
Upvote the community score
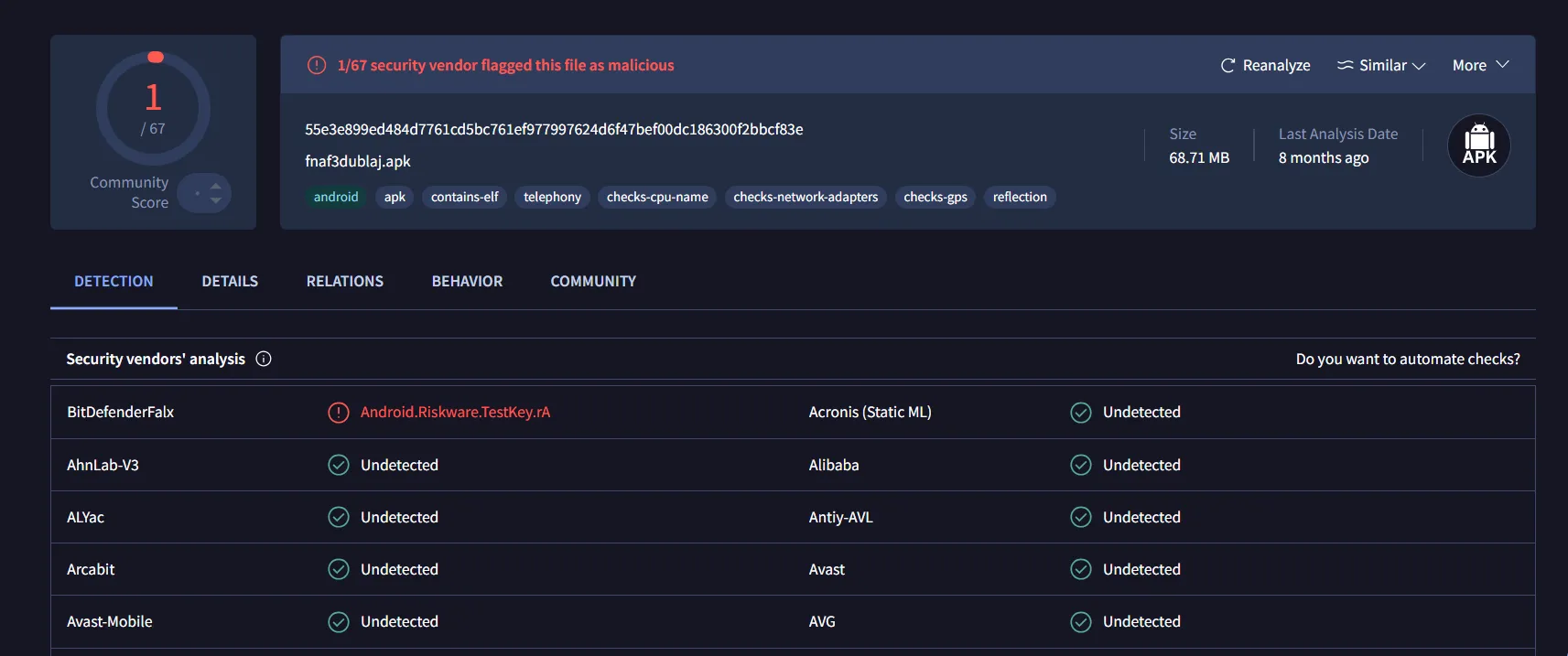[x=216, y=186]
